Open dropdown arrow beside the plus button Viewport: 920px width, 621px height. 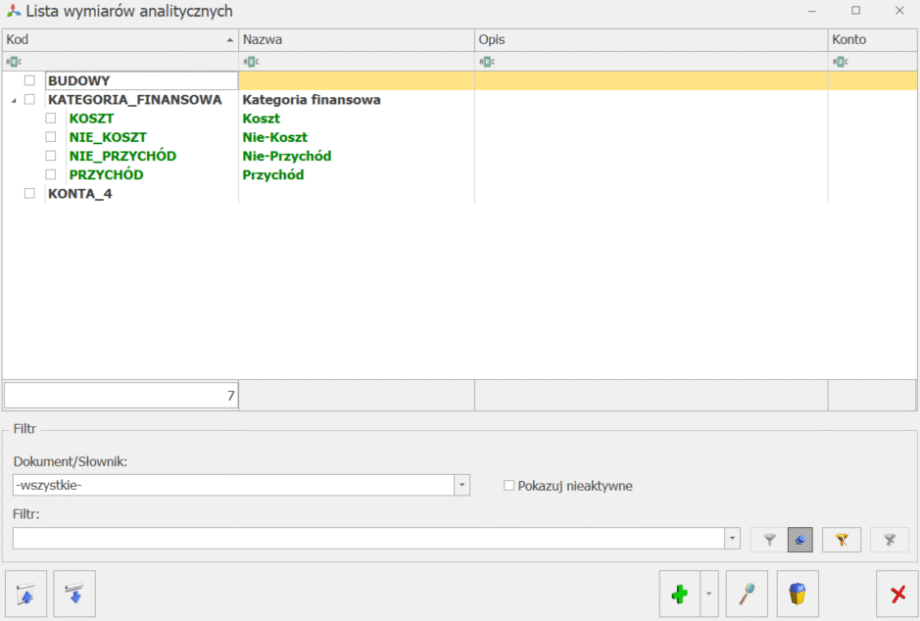pyautogui.click(x=710, y=594)
